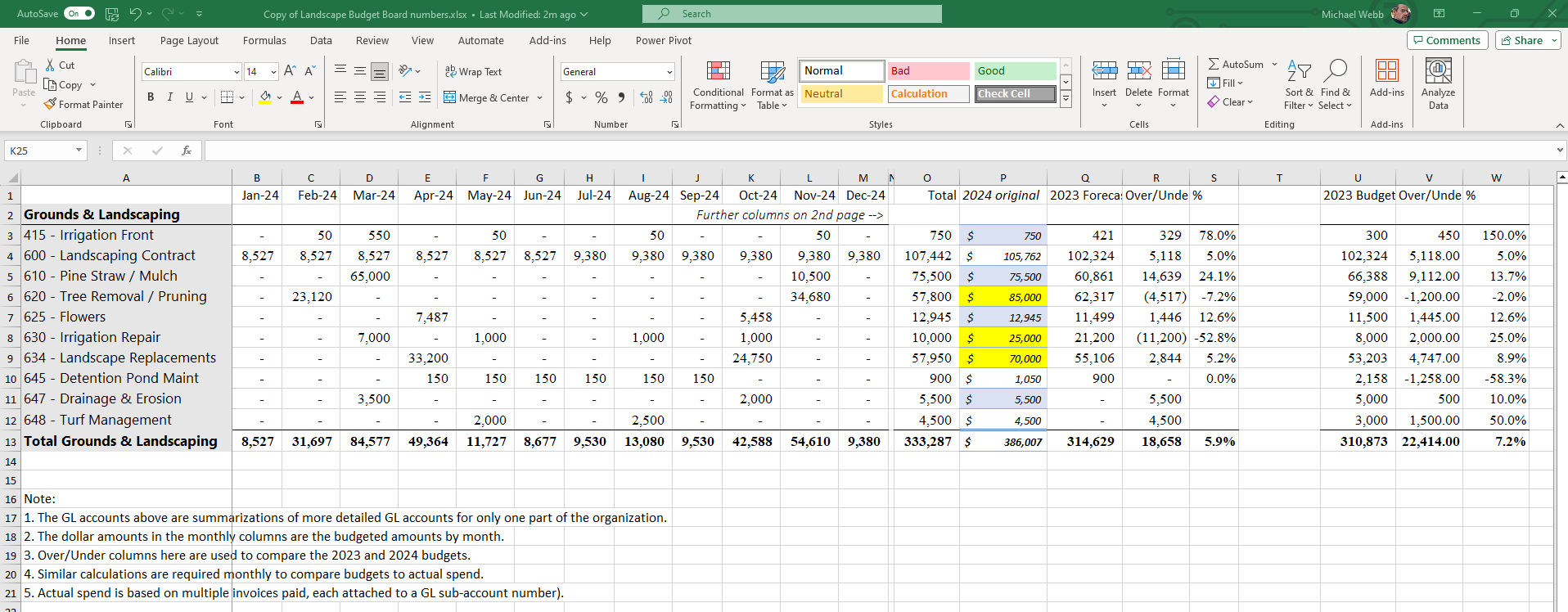Open the Clear dropdown
This screenshot has width=1568, height=612.
point(1230,102)
